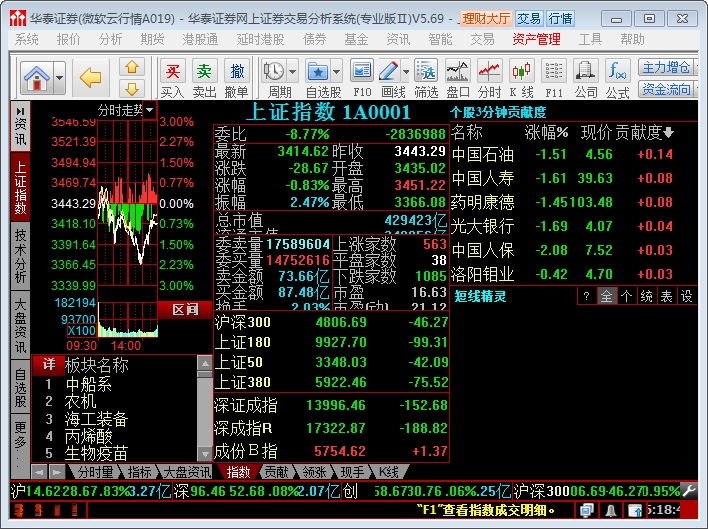Open the 自选股 favorites folder icon
This screenshot has height=529, width=708.
pyautogui.click(x=318, y=71)
